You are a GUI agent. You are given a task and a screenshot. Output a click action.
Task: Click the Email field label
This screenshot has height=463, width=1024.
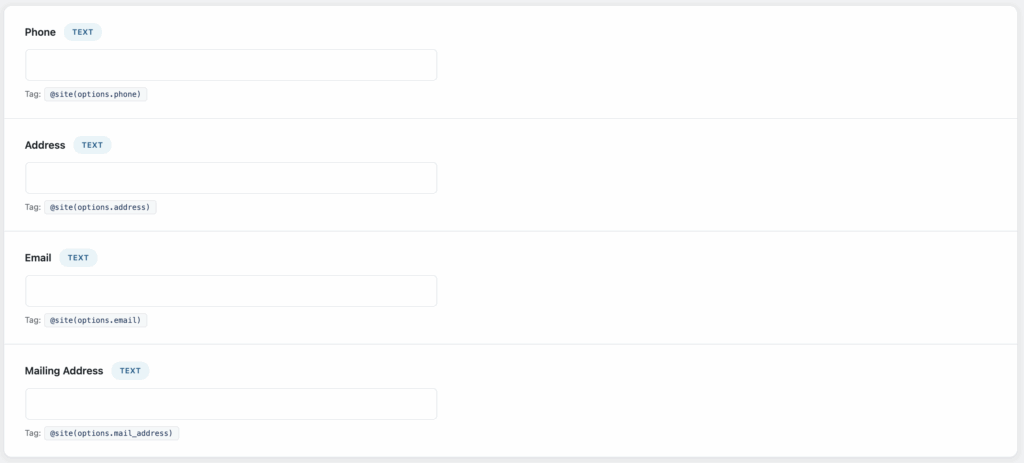pos(38,258)
